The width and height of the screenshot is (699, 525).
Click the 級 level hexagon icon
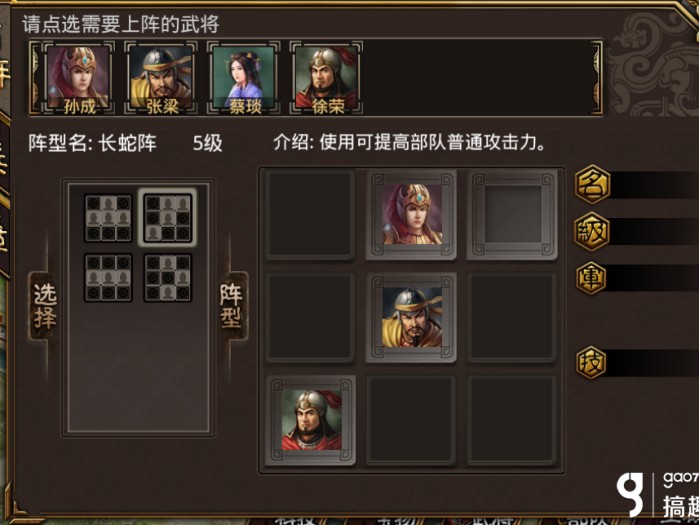click(x=592, y=232)
